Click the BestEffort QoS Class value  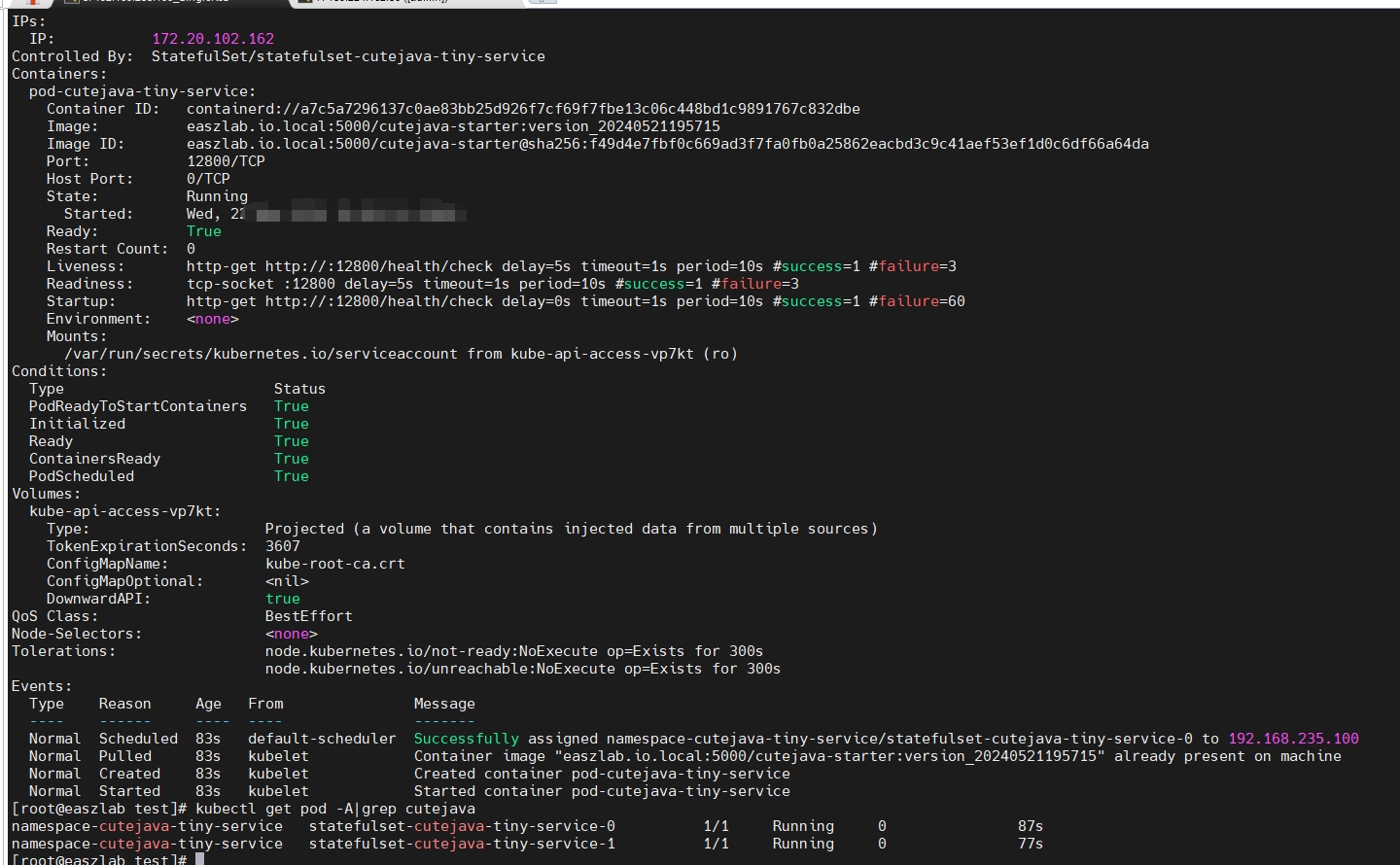pyautogui.click(x=308, y=616)
